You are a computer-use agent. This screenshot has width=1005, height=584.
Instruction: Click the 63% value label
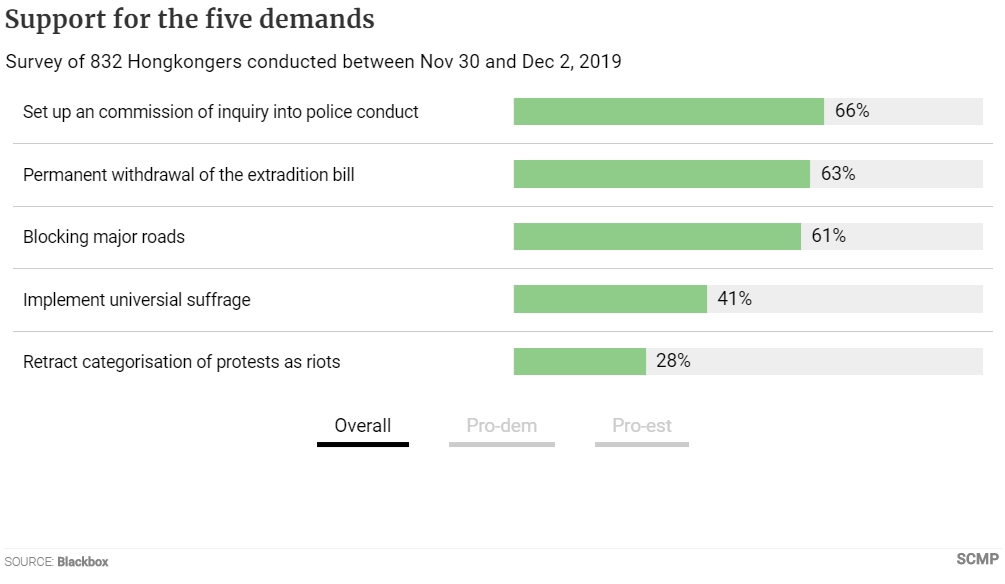click(x=838, y=174)
